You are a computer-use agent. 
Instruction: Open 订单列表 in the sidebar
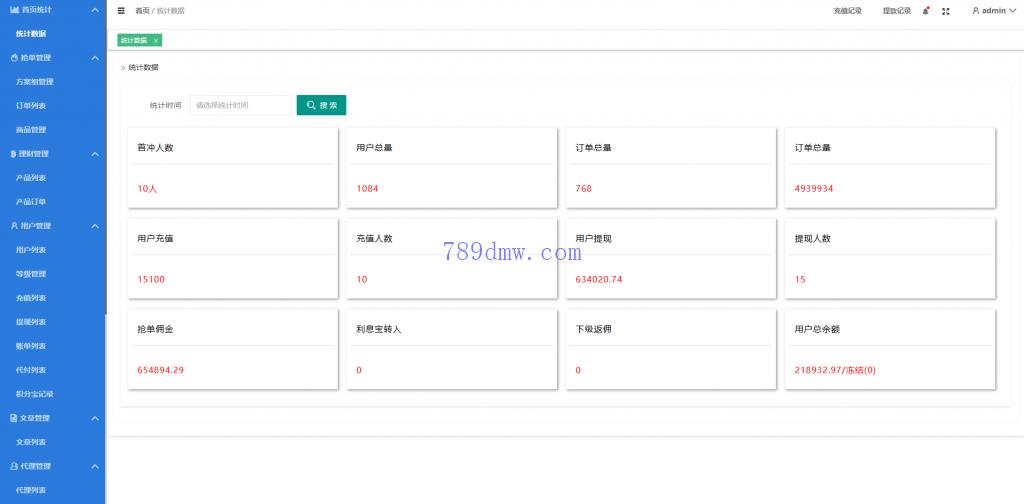pos(31,106)
